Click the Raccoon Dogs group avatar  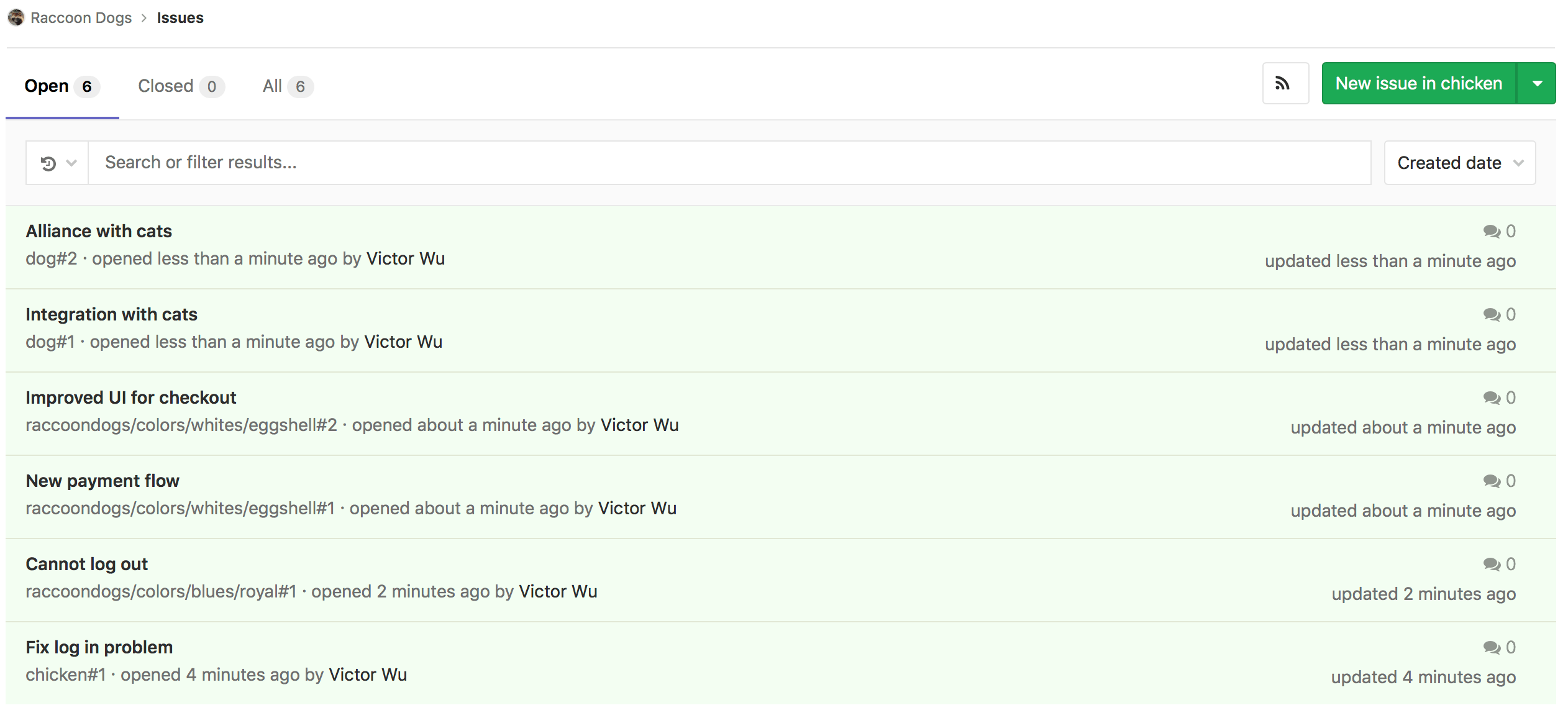pyautogui.click(x=15, y=16)
